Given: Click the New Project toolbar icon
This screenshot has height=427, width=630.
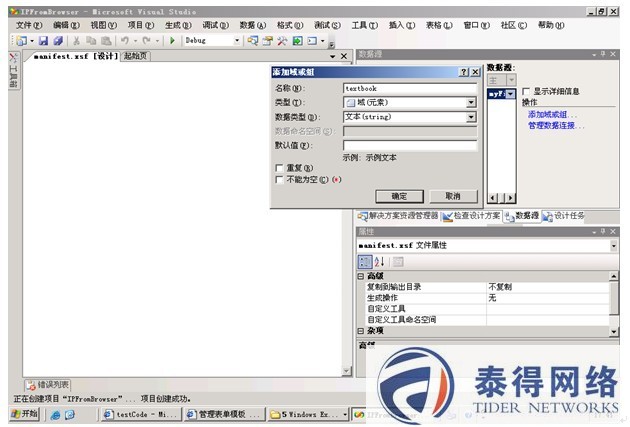Looking at the screenshot, I should click(22, 41).
